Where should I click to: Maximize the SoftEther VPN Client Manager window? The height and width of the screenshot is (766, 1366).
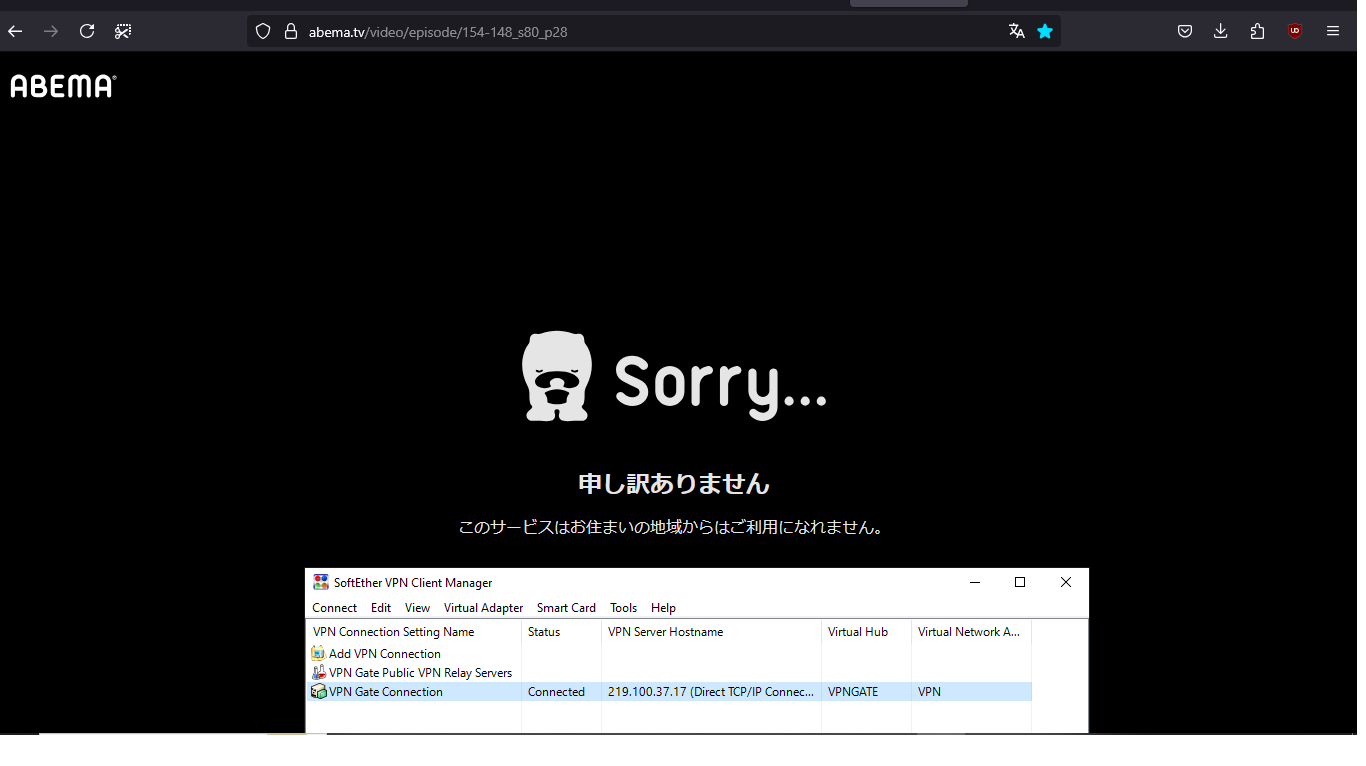1020,582
